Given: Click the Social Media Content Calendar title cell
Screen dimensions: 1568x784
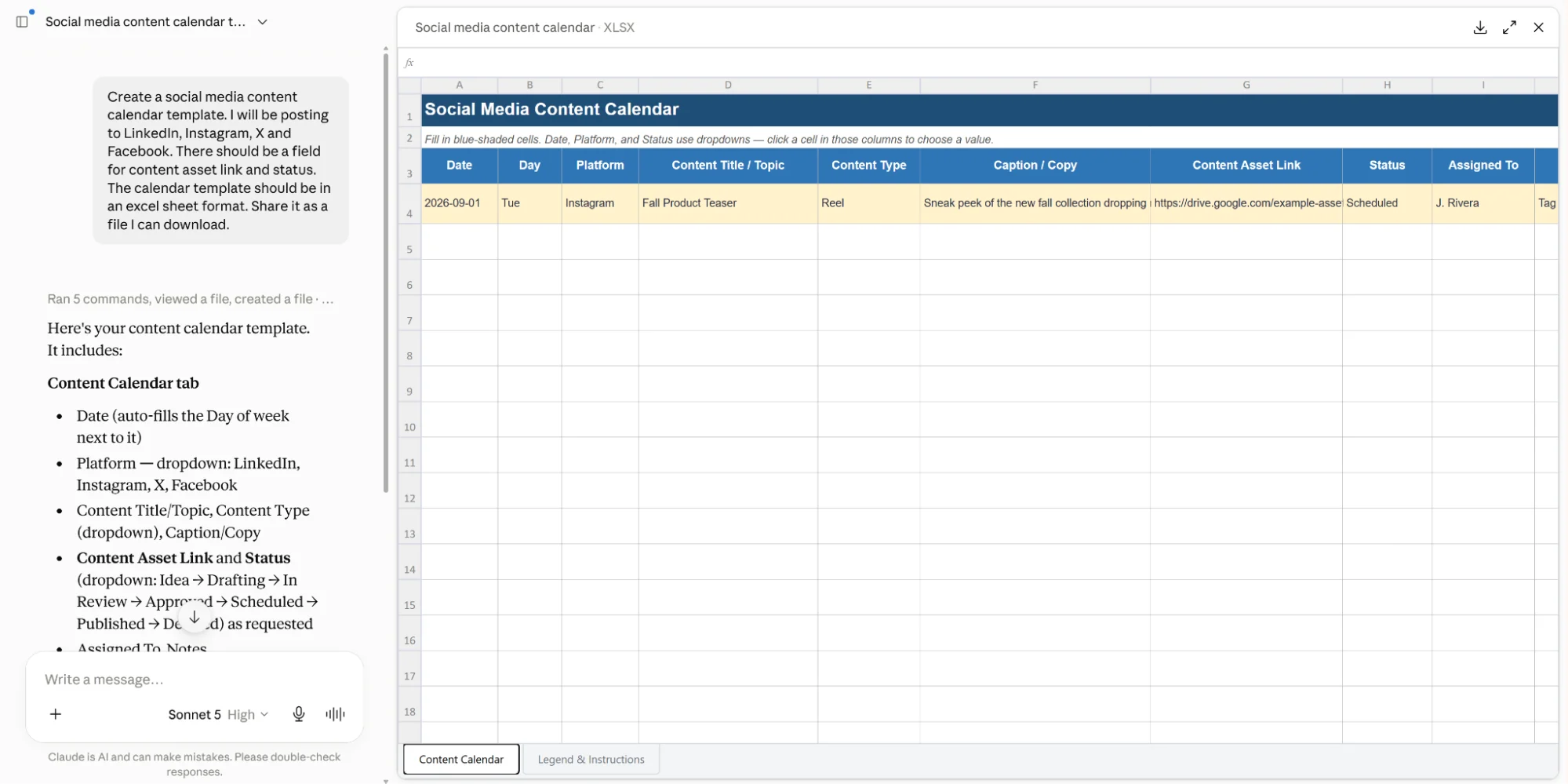Looking at the screenshot, I should (989, 110).
